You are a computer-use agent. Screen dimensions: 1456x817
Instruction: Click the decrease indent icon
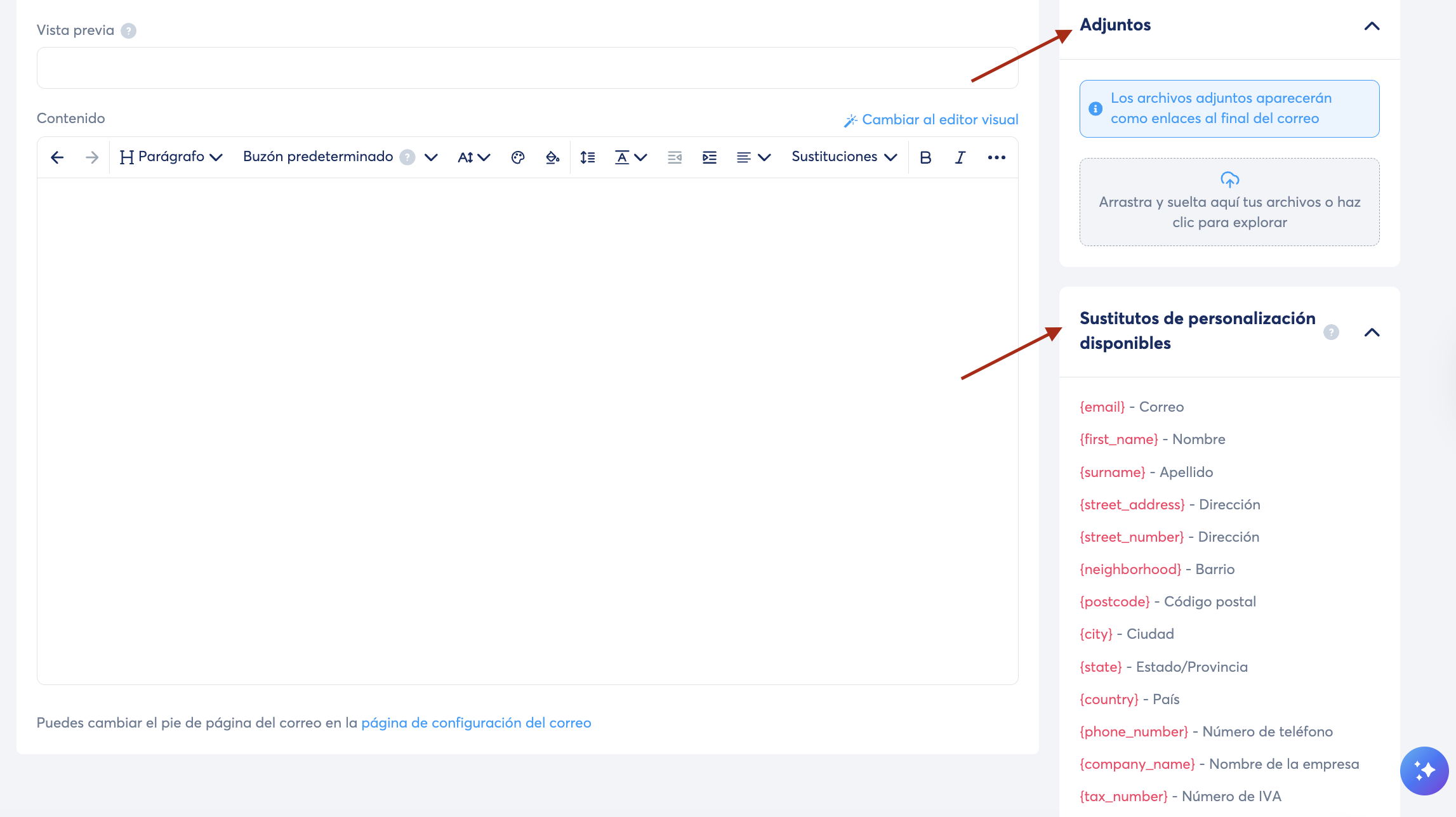675,157
